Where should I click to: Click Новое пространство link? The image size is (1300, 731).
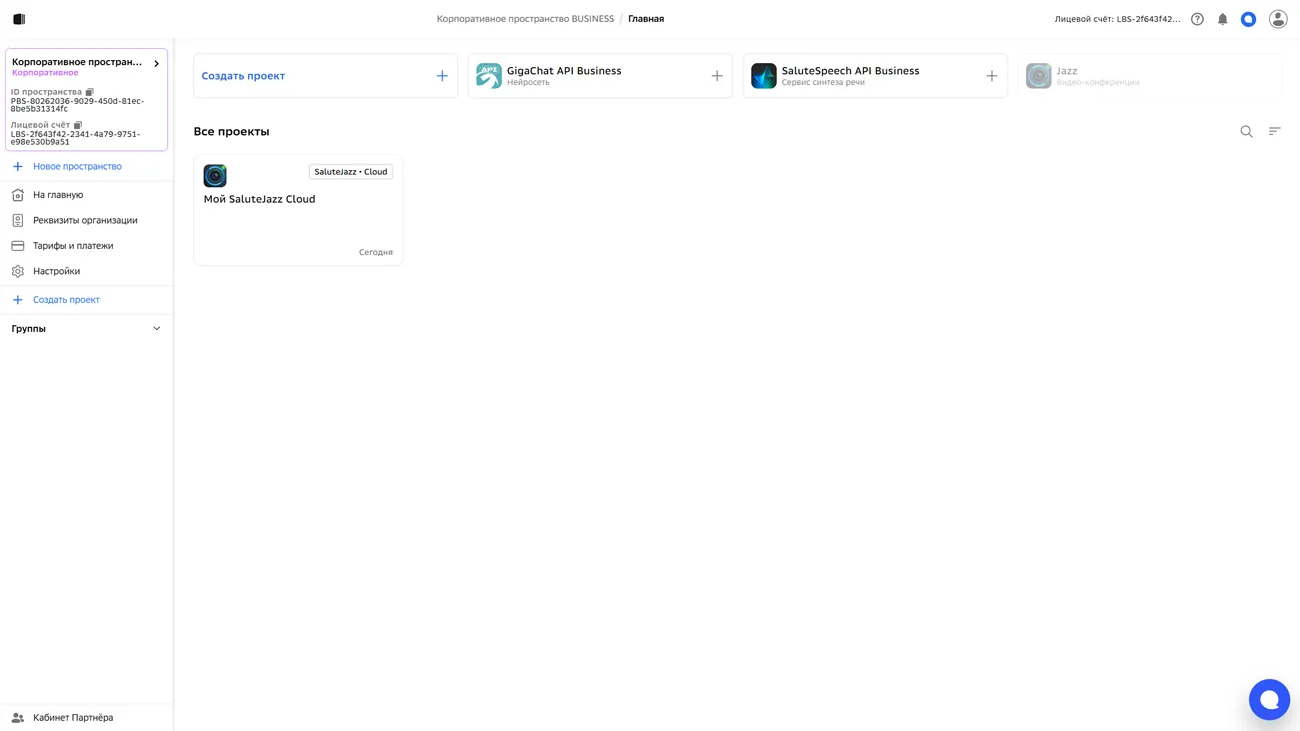tap(77, 167)
